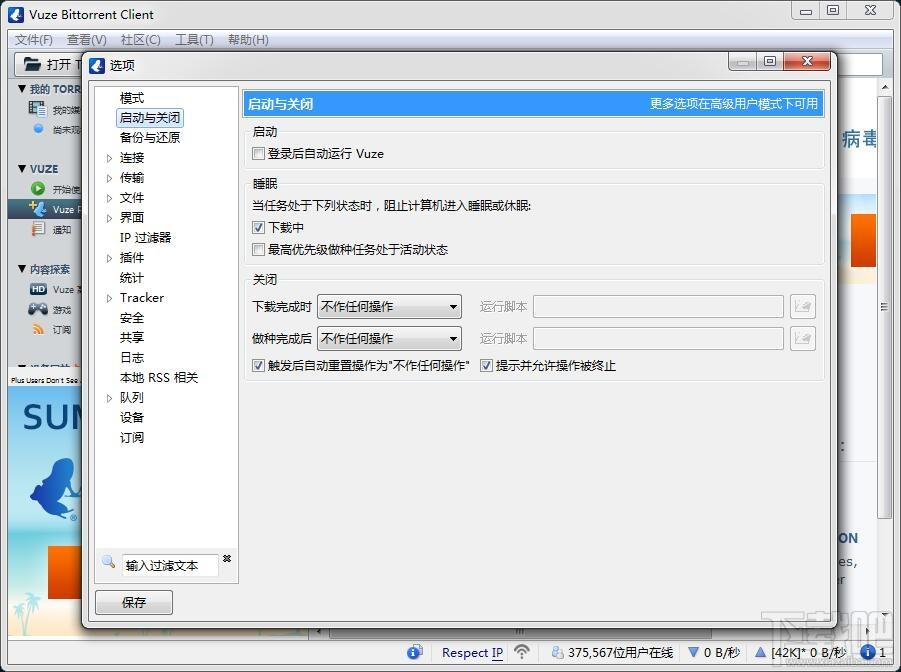The image size is (901, 672).
Task: Expand the Tracker tree node
Action: pos(109,298)
